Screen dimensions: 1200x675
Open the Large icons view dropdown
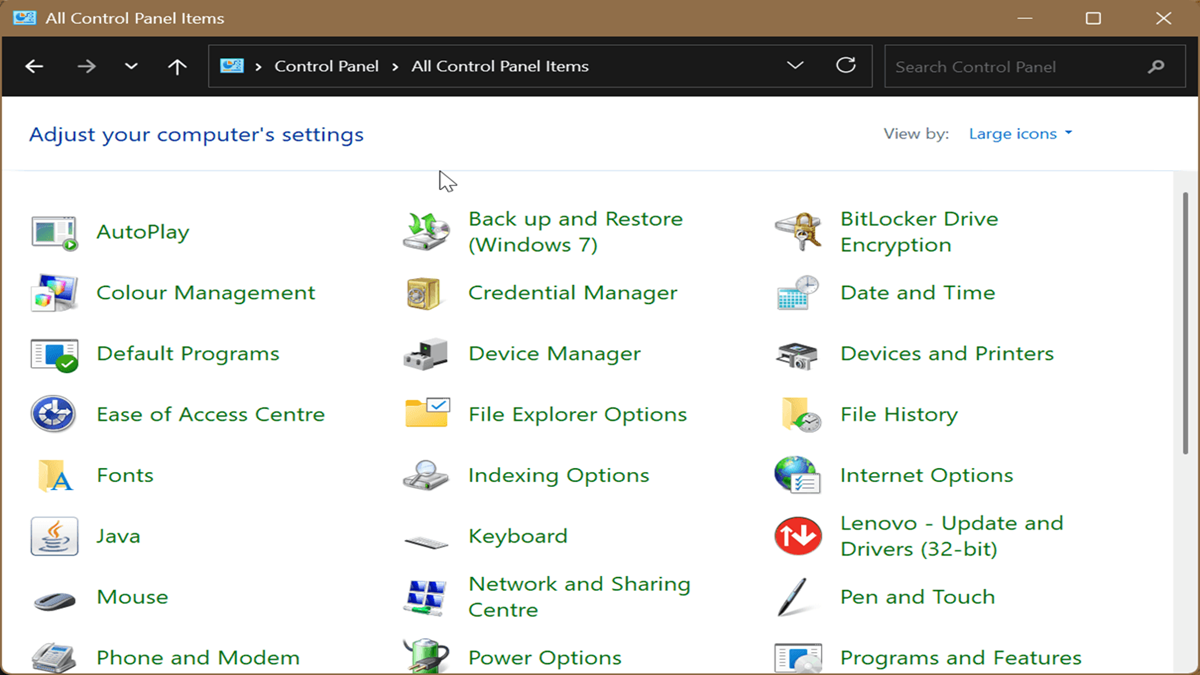pyautogui.click(x=1020, y=134)
